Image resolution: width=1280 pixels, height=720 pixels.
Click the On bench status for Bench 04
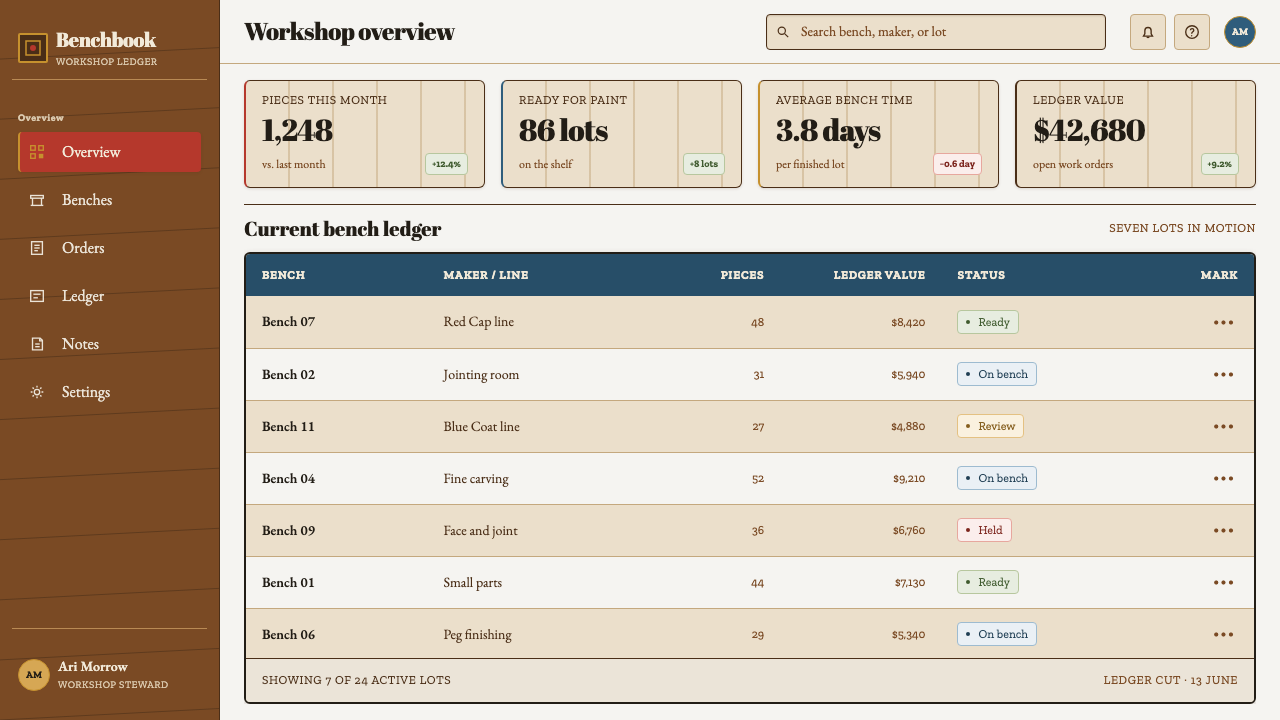[x=997, y=478]
